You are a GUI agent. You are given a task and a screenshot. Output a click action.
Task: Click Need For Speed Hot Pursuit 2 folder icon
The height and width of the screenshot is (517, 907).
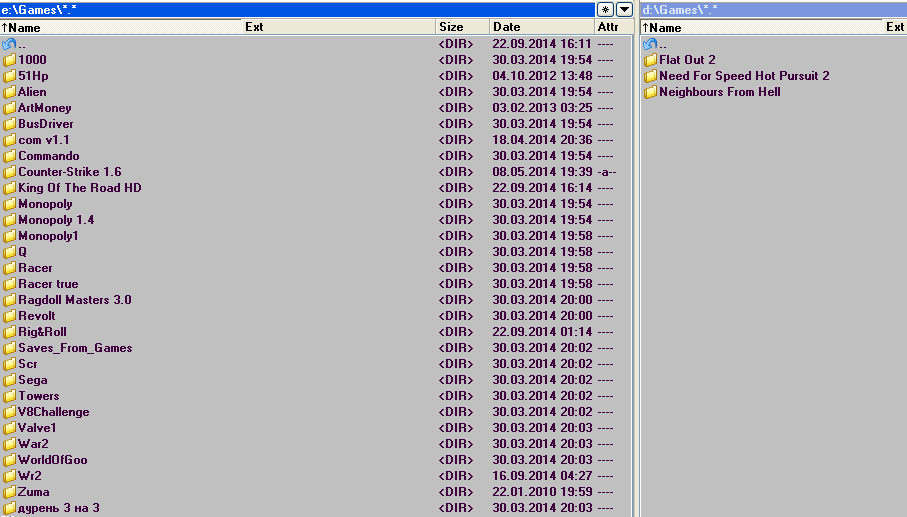pos(651,76)
